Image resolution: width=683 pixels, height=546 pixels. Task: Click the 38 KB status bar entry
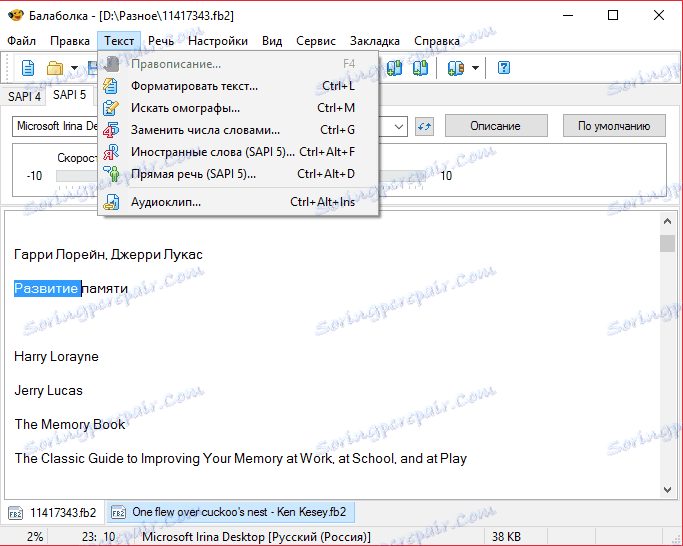[506, 537]
